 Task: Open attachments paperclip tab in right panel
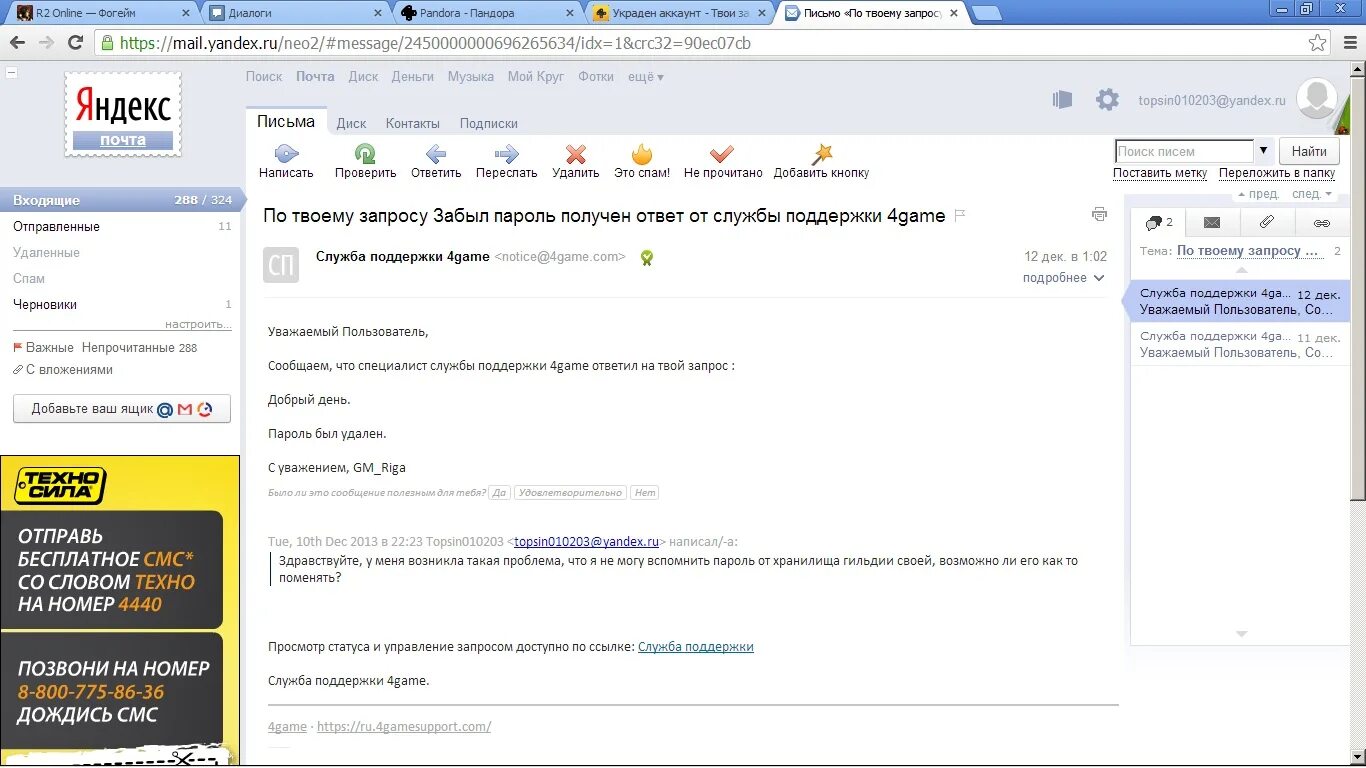pyautogui.click(x=1267, y=222)
